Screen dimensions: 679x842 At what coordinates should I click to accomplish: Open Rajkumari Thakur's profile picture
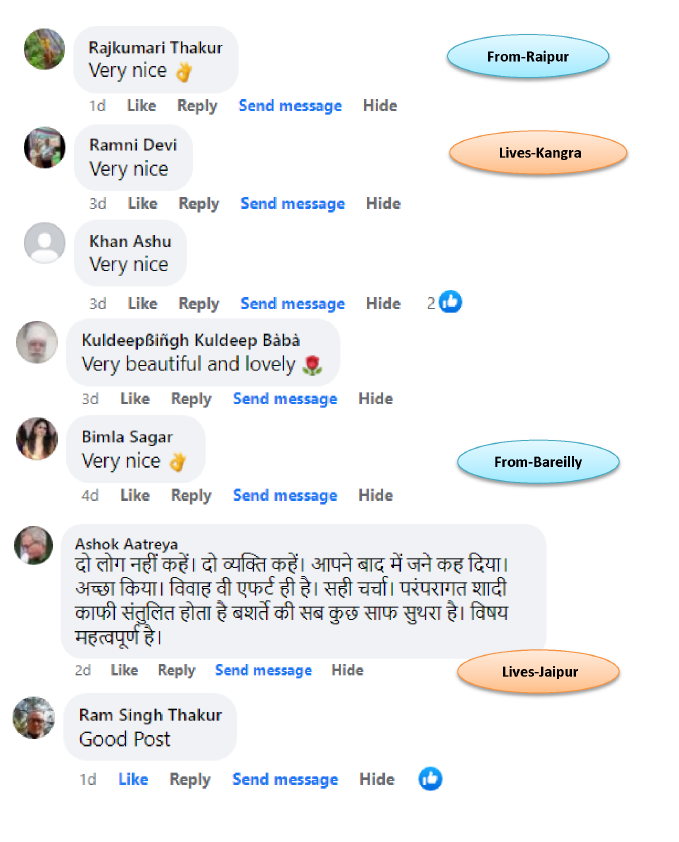pyautogui.click(x=45, y=49)
